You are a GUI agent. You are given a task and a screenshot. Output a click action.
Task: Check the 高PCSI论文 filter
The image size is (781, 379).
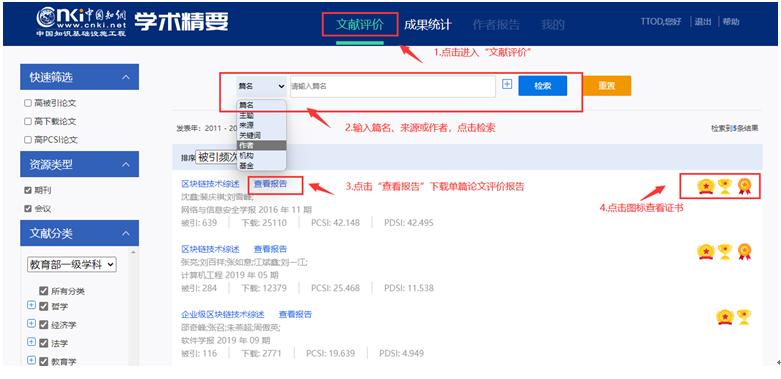click(x=28, y=140)
